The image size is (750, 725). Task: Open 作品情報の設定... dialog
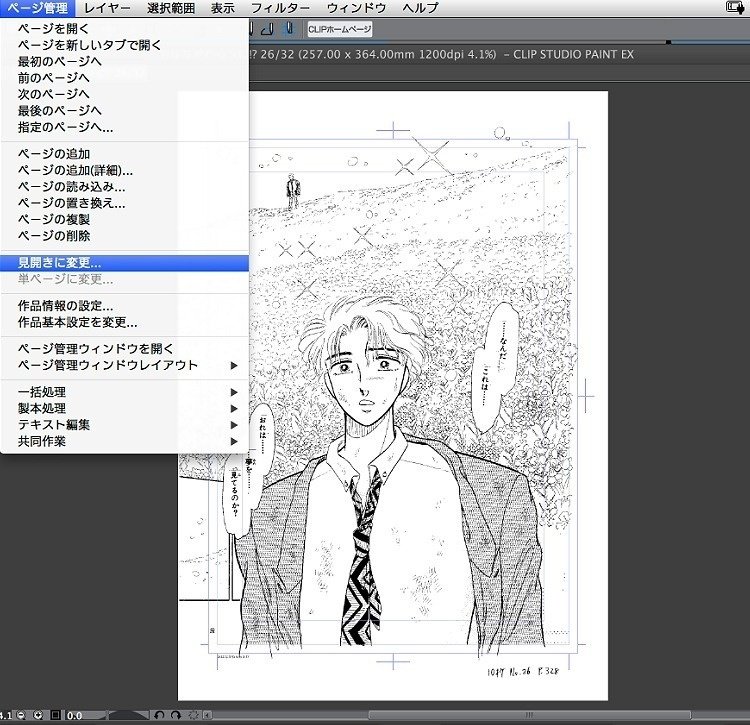pyautogui.click(x=124, y=306)
